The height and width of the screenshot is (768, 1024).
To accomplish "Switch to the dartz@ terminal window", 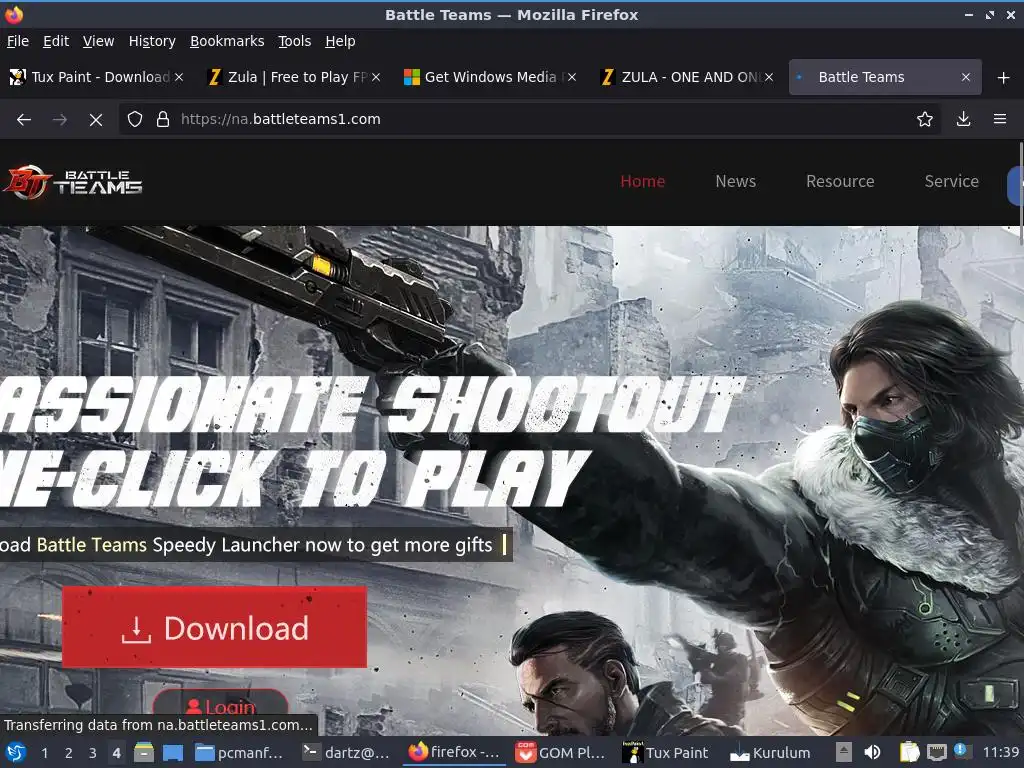I will click(347, 753).
